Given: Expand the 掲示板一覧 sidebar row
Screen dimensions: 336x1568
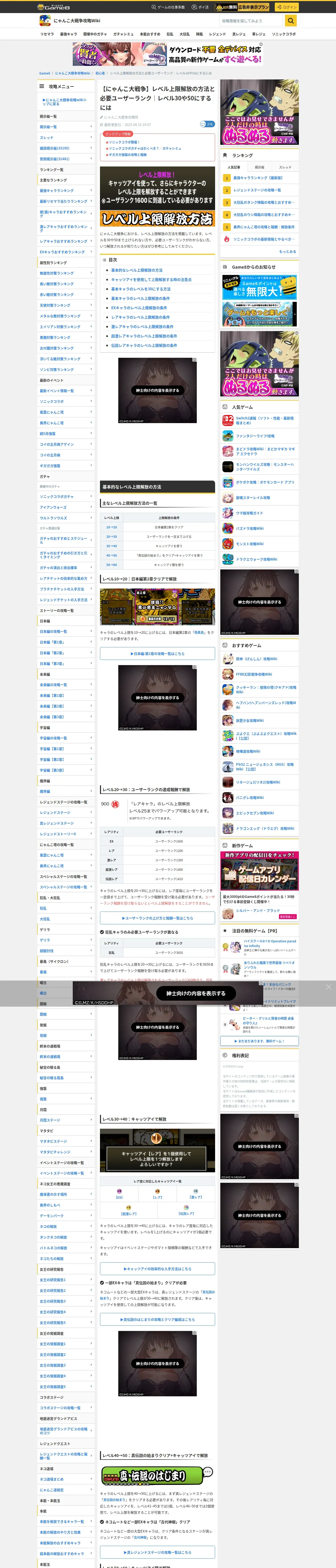Looking at the screenshot, I should (66, 126).
